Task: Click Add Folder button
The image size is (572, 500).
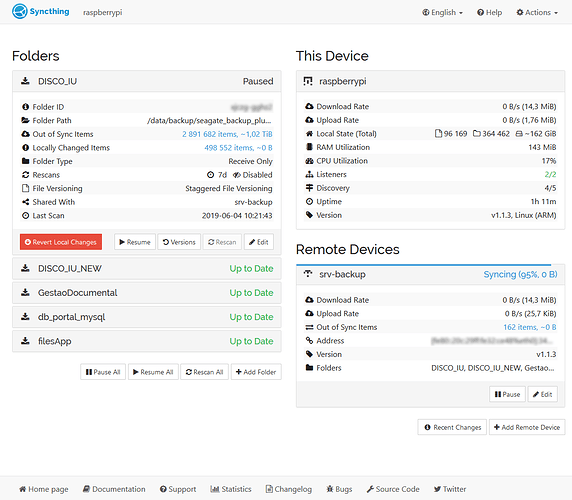Action: coord(256,372)
